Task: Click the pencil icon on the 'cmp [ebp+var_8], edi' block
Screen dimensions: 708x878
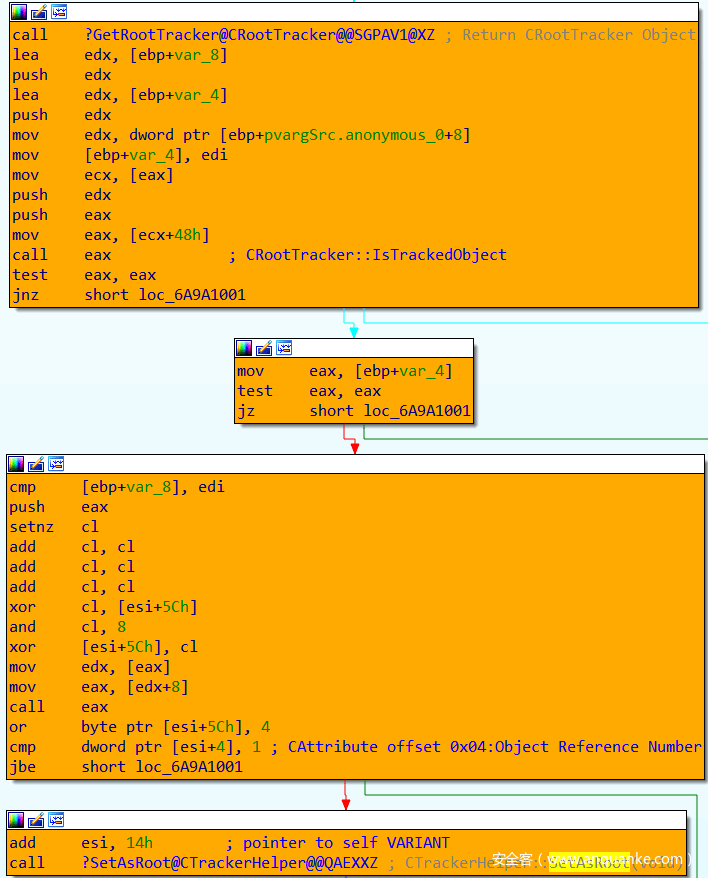Action: pyautogui.click(x=37, y=464)
